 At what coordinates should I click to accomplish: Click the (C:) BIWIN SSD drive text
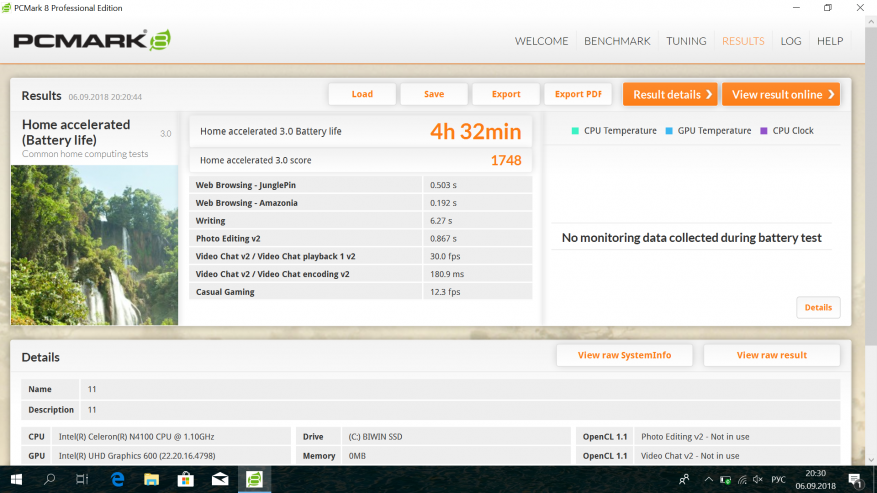pyautogui.click(x=375, y=436)
